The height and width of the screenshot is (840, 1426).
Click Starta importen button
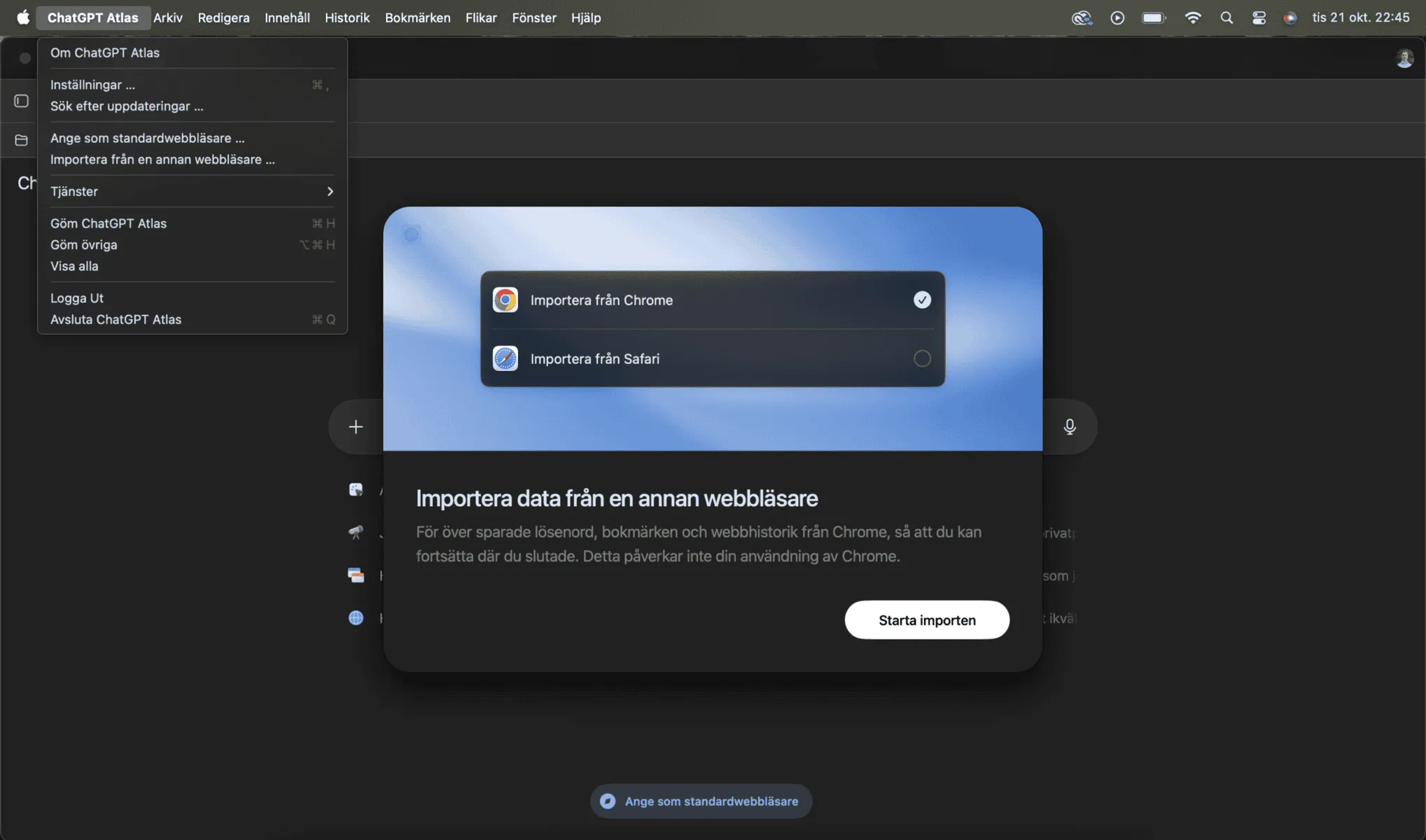click(927, 620)
